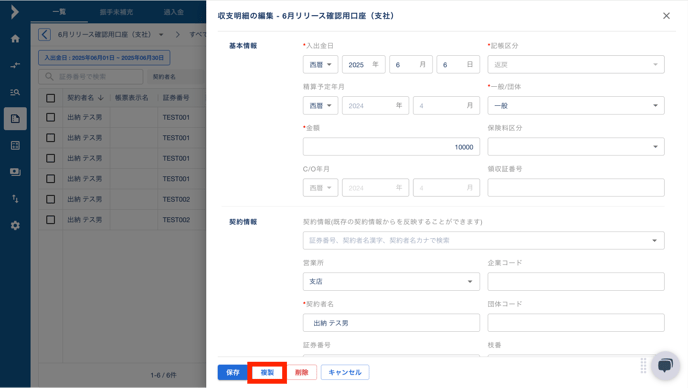Click the home icon in sidebar

[x=15, y=39]
